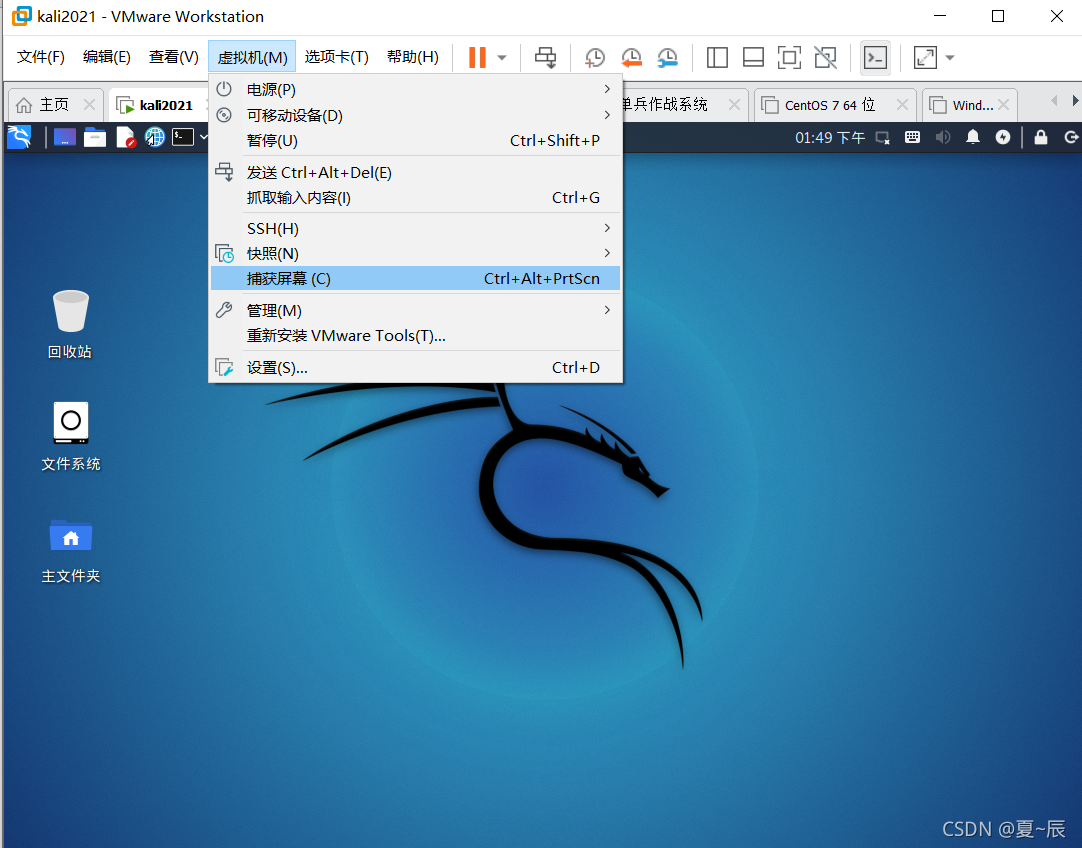The image size is (1082, 848).
Task: Switch to the kali2021 tab
Action: click(x=157, y=105)
